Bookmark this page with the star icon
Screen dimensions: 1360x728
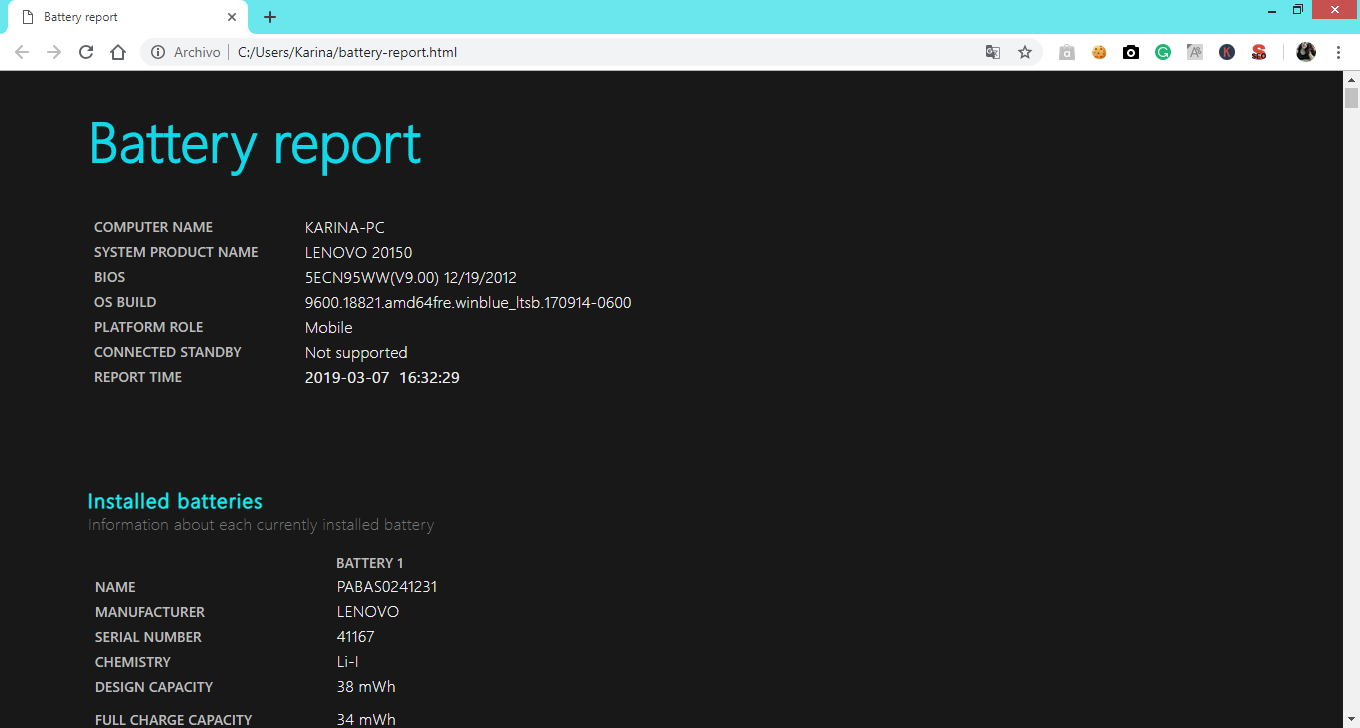click(x=1025, y=52)
